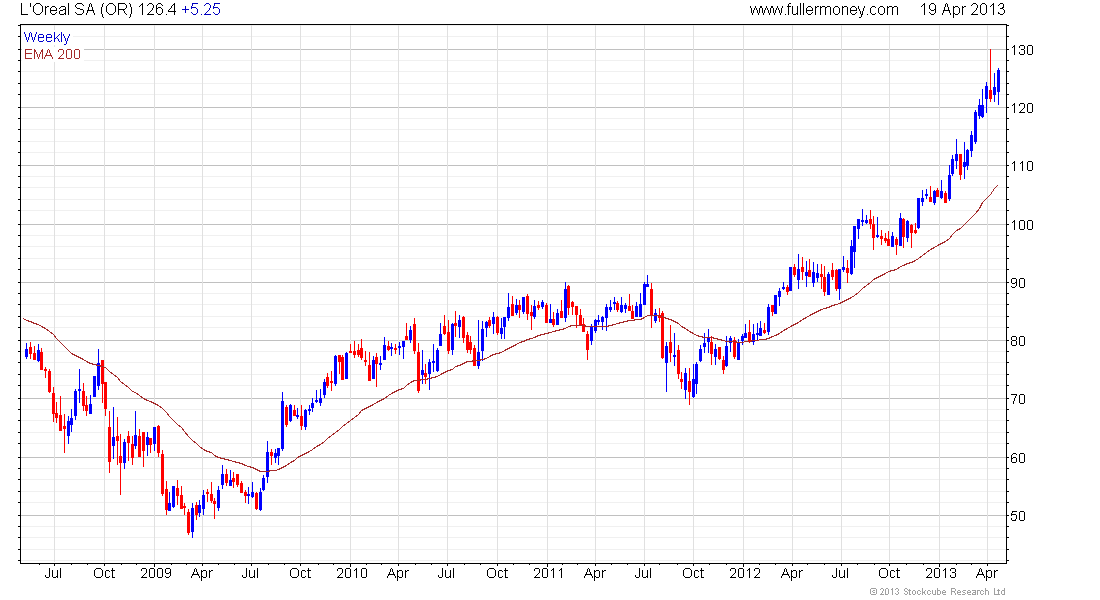This screenshot has width=1100, height=600.
Task: Click the Oct label just before 2012
Action: (x=693, y=573)
